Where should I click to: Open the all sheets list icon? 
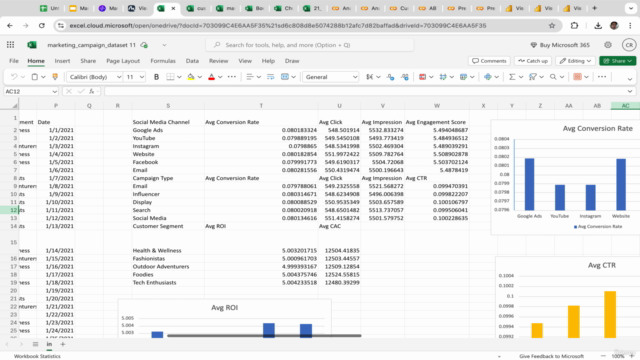pyautogui.click(x=36, y=344)
